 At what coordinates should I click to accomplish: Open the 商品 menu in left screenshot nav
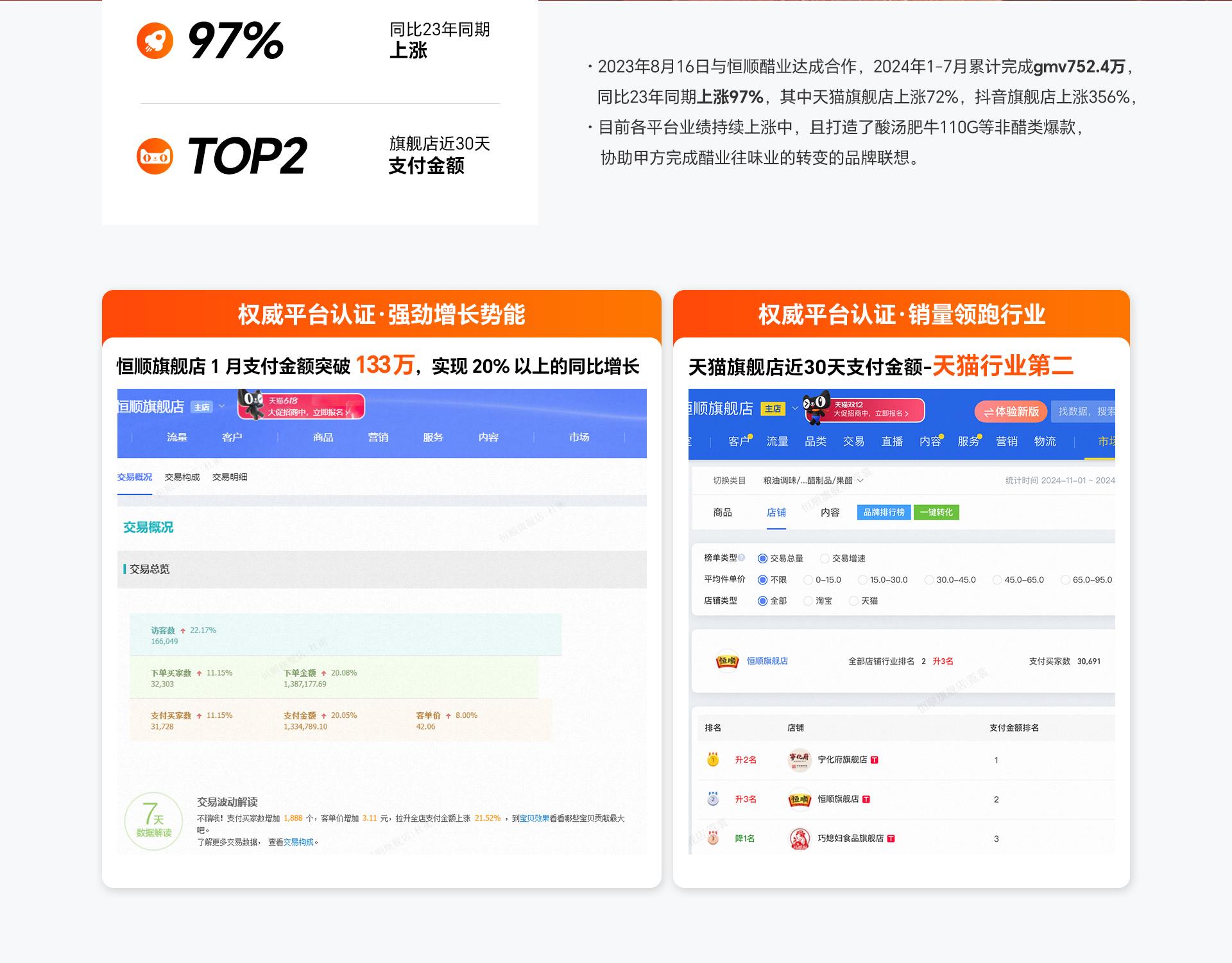click(x=323, y=438)
